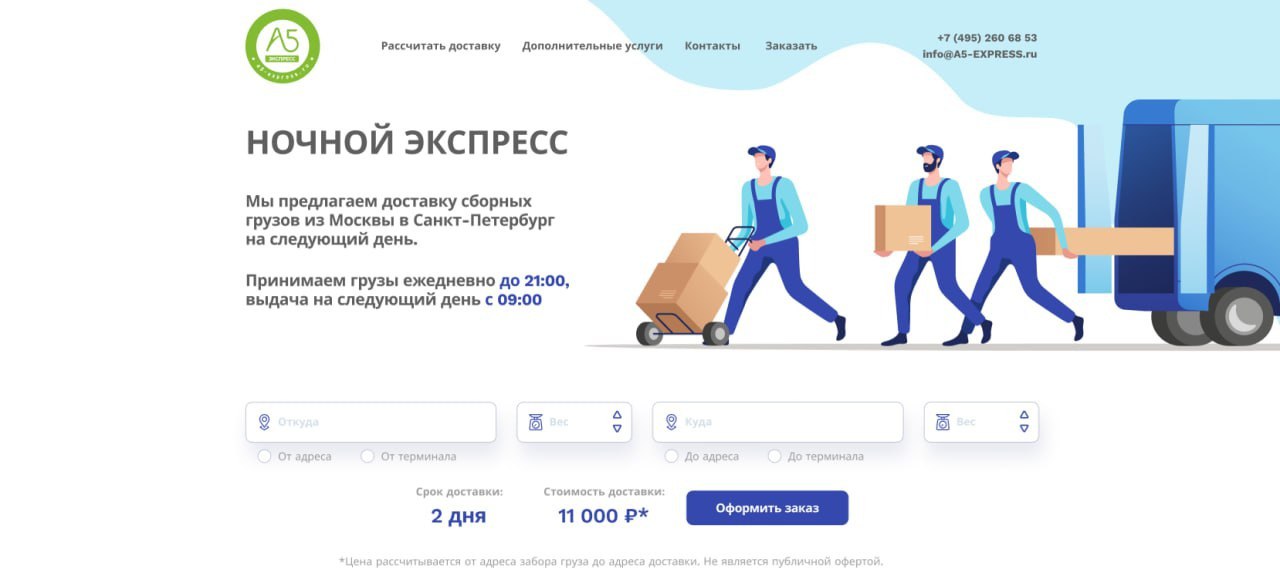
Task: Click scale icon in the second Вес field
Action: [x=943, y=422]
